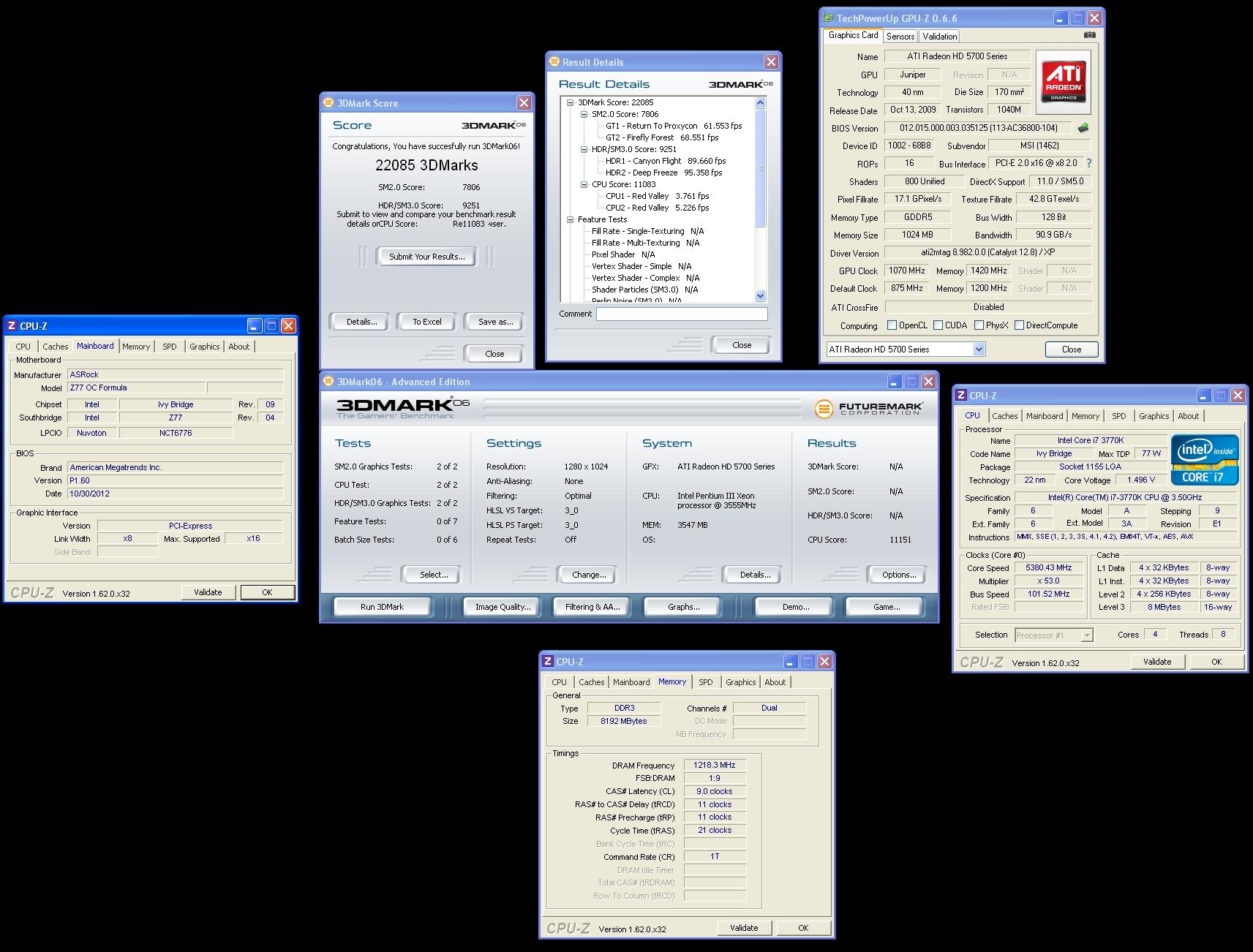Click the DRAM Frequency 1218.3 MHz value
Image resolution: width=1253 pixels, height=952 pixels.
point(715,766)
